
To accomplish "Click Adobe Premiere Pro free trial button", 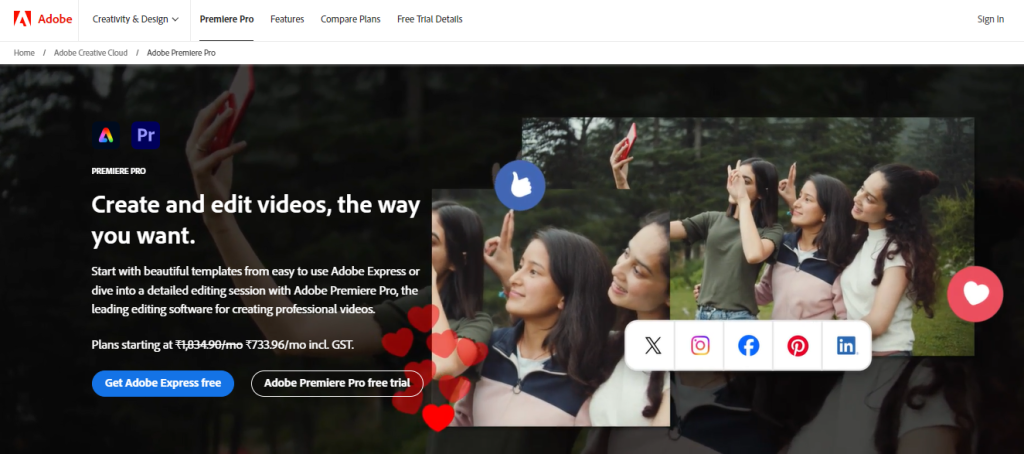I will [x=337, y=383].
